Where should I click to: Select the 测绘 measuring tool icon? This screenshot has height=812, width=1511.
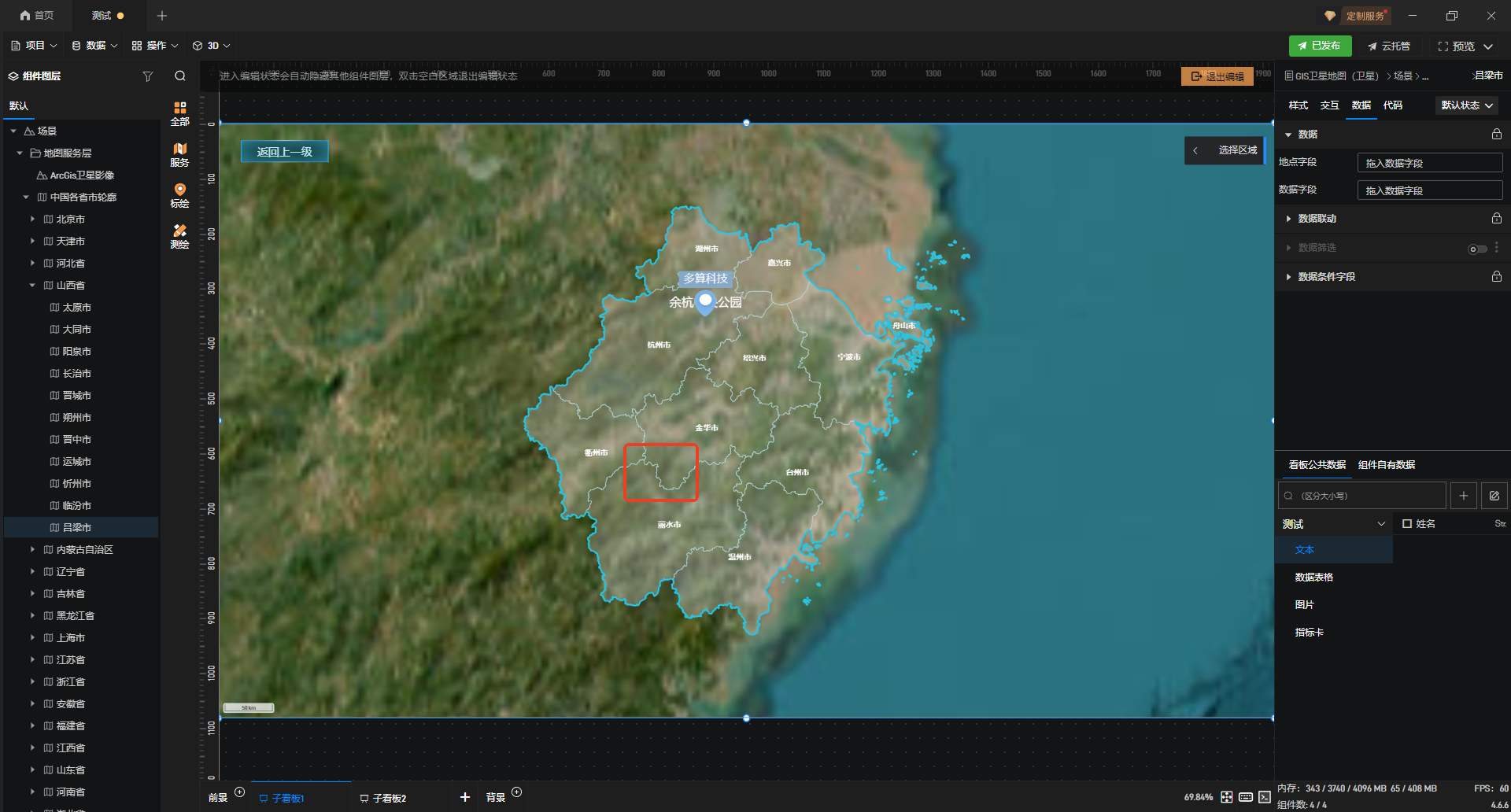[179, 236]
